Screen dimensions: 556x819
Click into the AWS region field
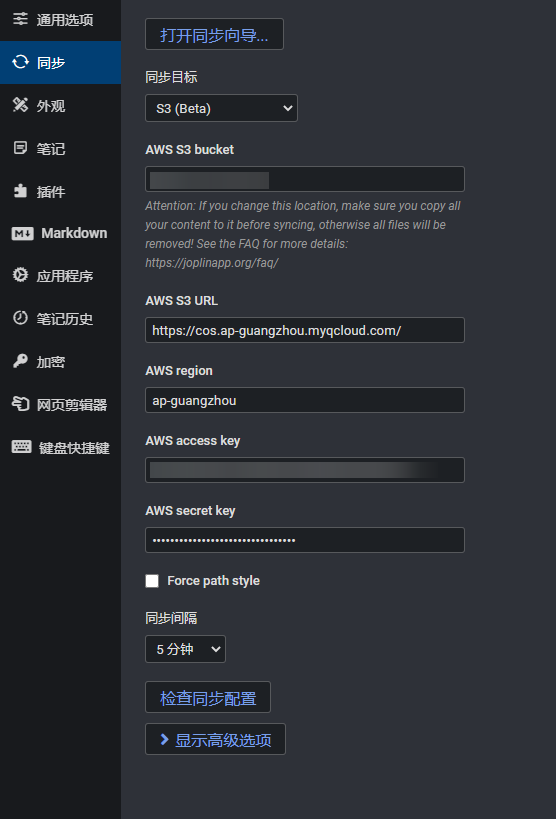305,400
